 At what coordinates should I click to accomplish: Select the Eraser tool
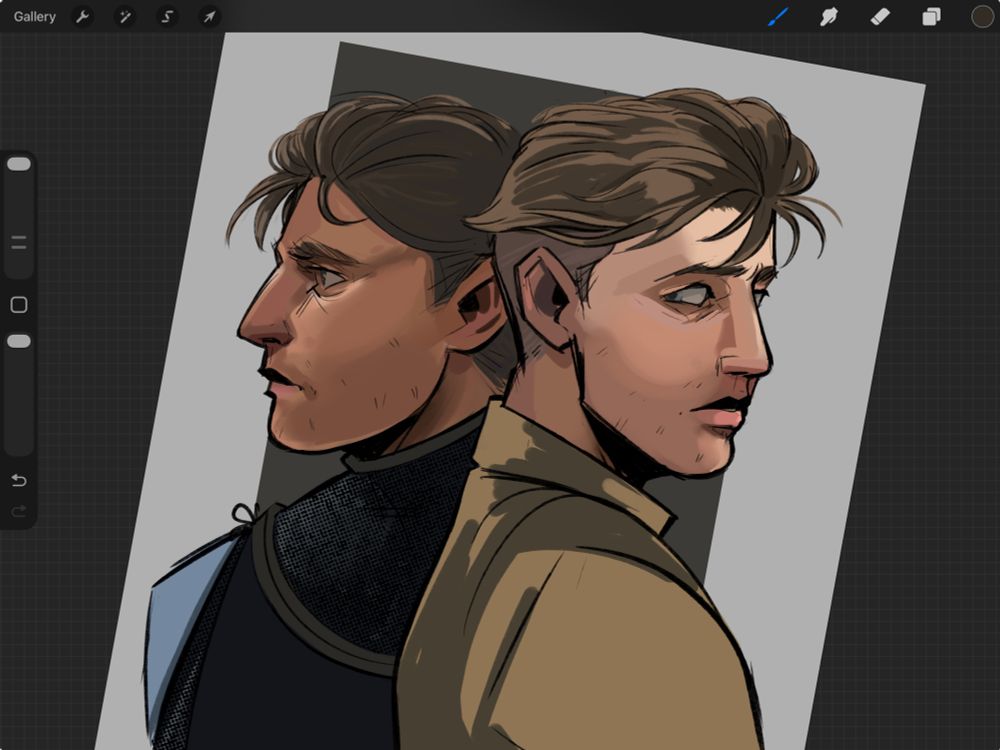880,17
